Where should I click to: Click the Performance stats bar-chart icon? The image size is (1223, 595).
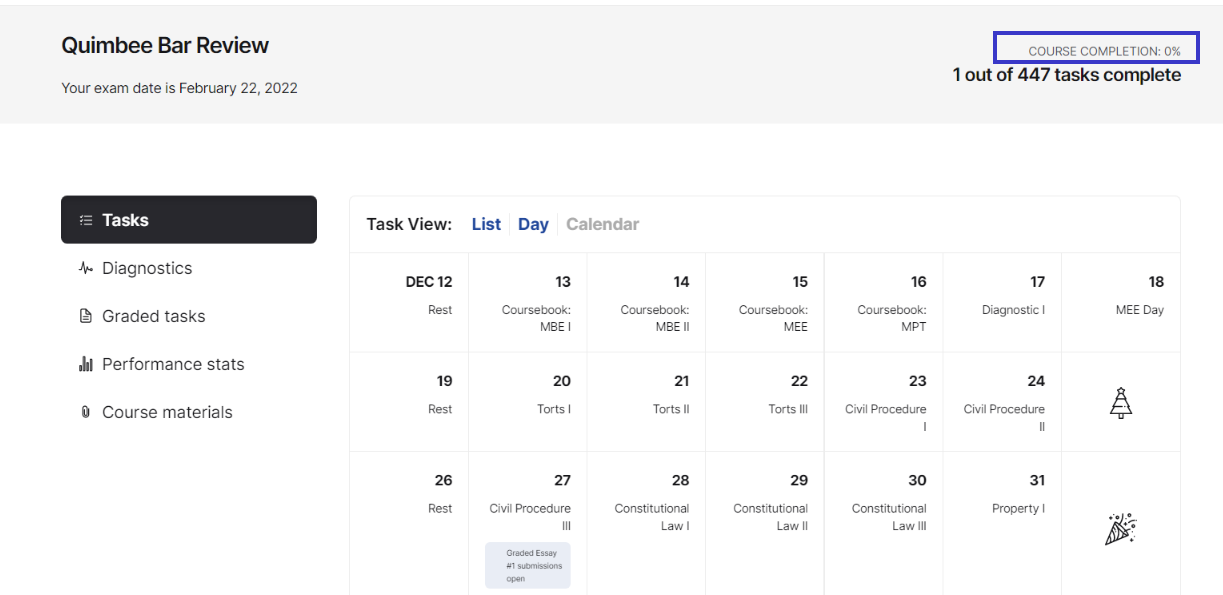(86, 364)
